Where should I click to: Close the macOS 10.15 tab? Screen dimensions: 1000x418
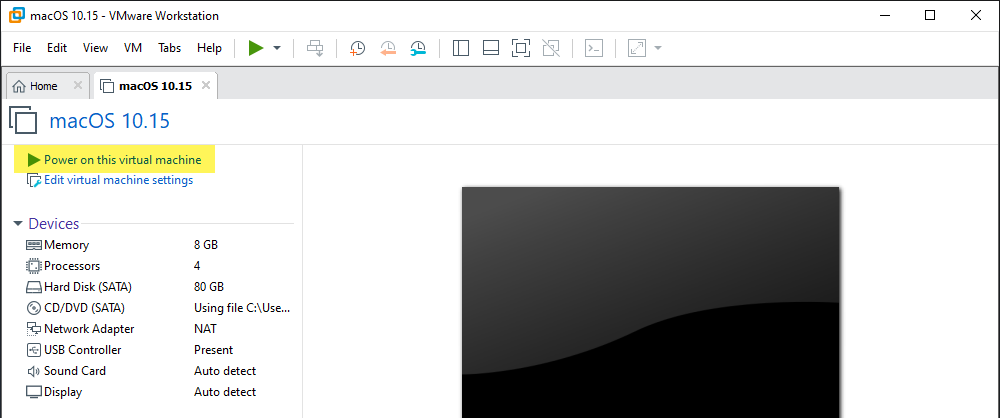coord(205,86)
